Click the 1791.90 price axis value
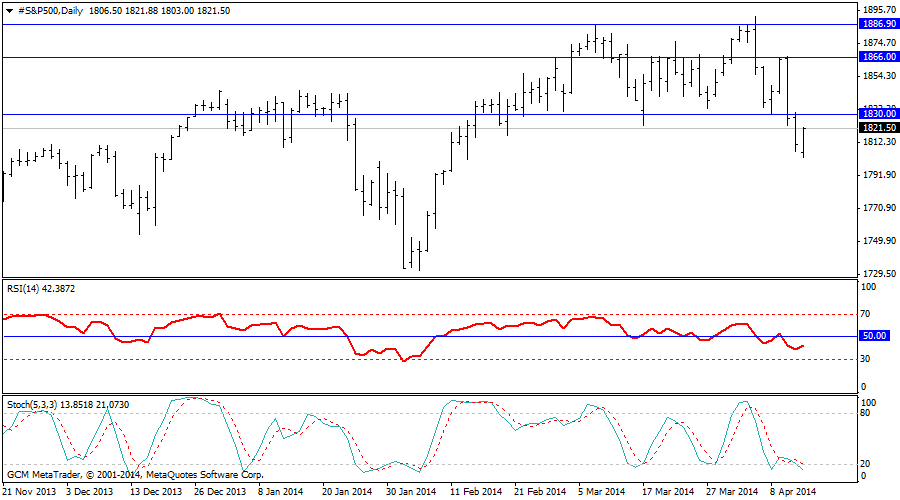 point(879,175)
